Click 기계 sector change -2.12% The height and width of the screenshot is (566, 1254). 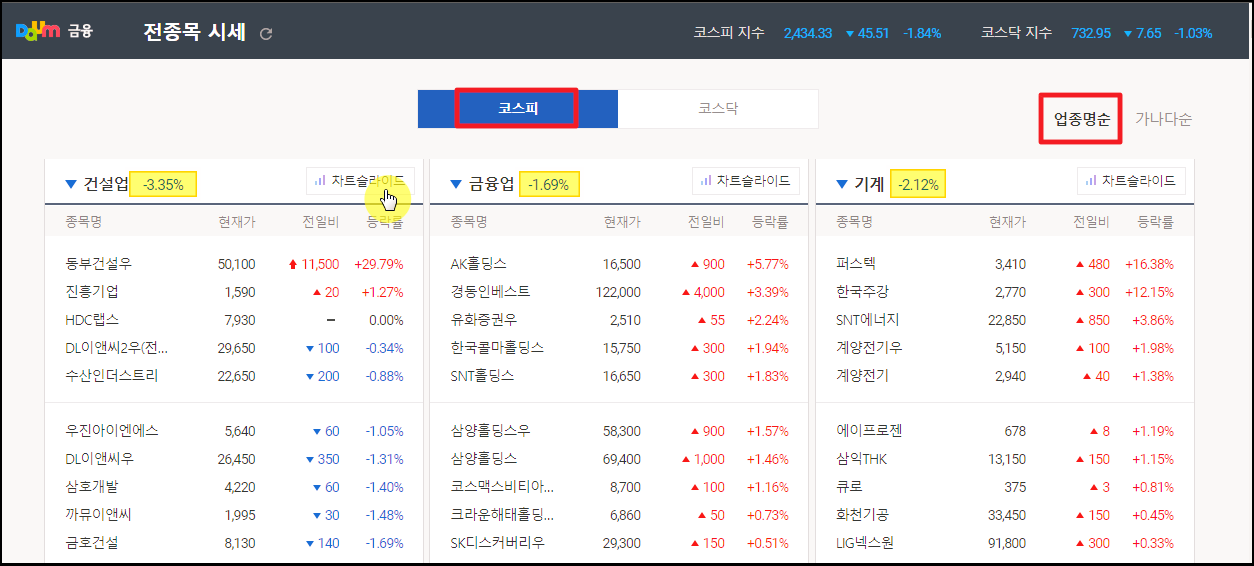coord(918,184)
